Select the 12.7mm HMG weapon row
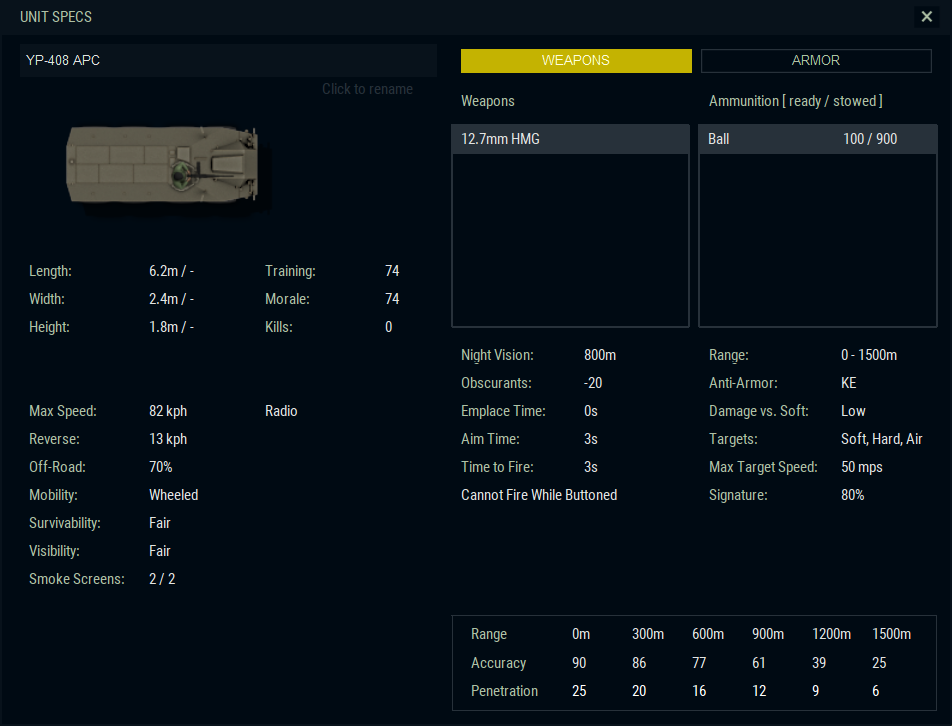This screenshot has height=726, width=952. point(570,139)
